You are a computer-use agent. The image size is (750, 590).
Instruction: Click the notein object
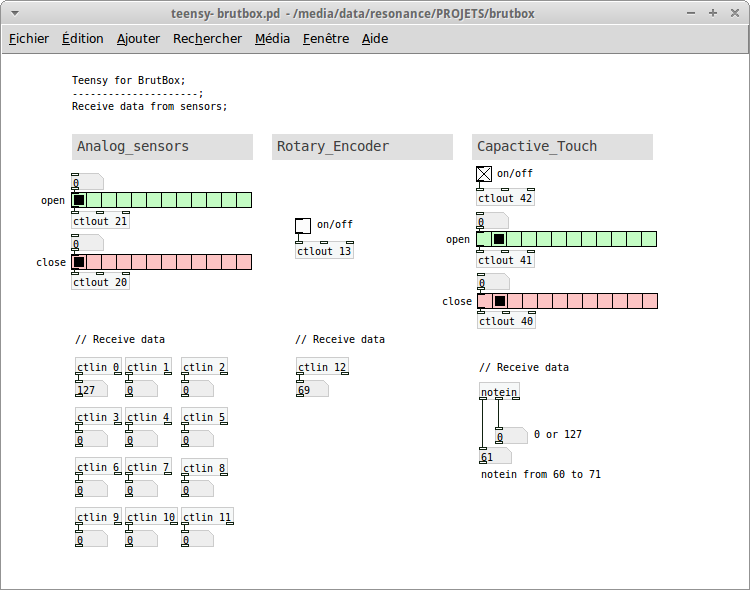(499, 392)
